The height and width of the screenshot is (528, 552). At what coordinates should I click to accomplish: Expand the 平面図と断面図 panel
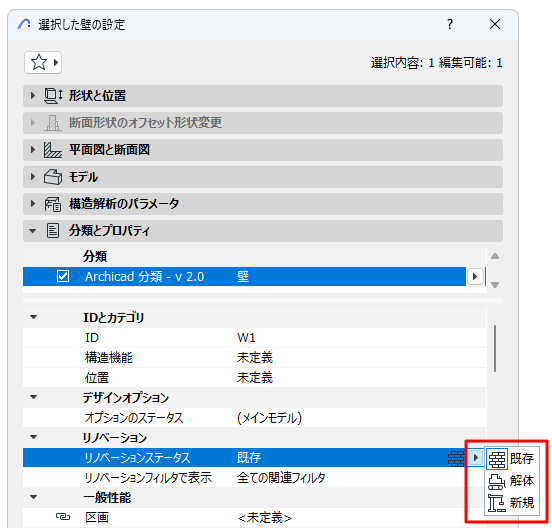point(33,150)
